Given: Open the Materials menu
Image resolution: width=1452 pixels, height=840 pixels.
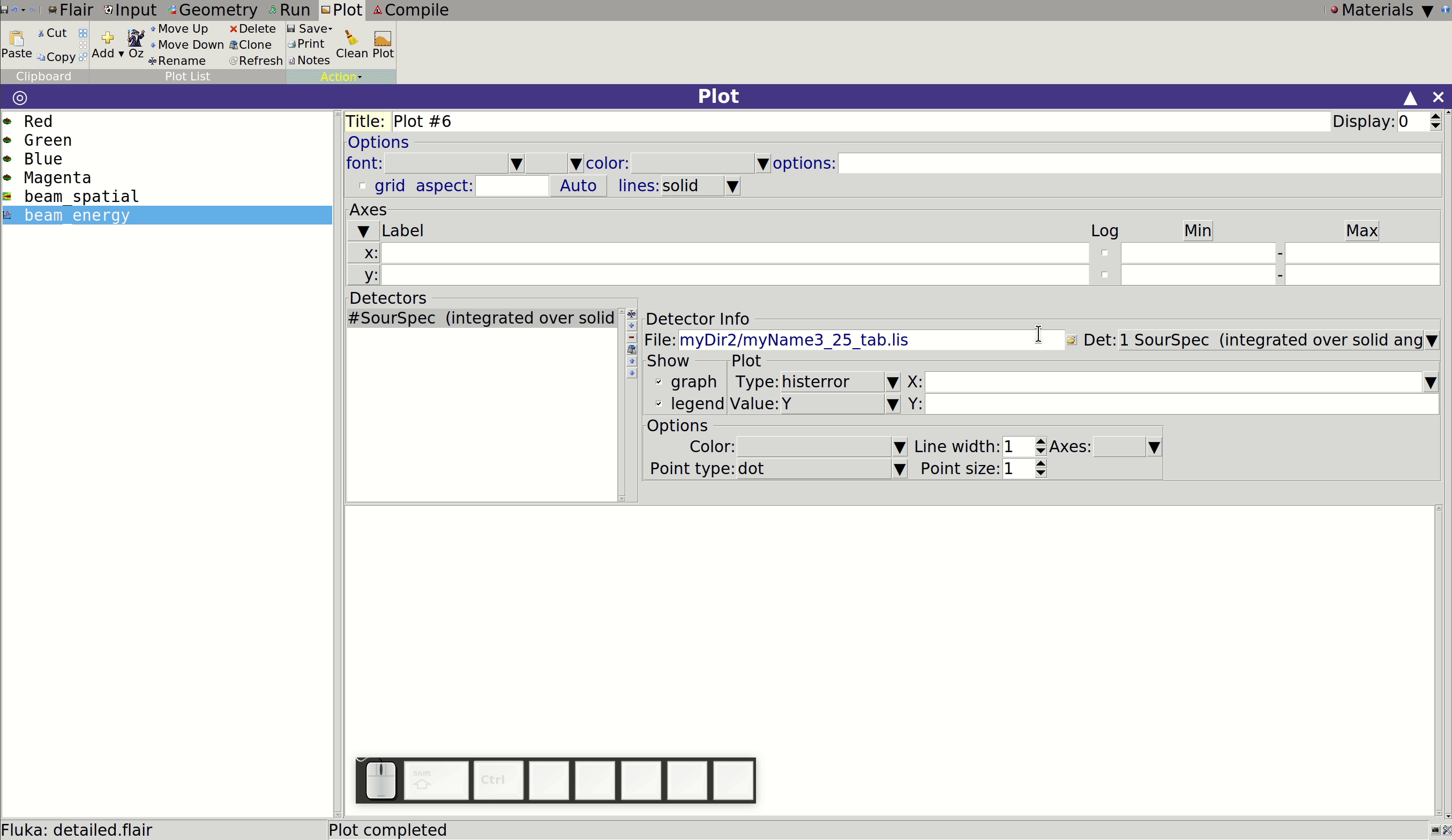Looking at the screenshot, I should (1382, 10).
